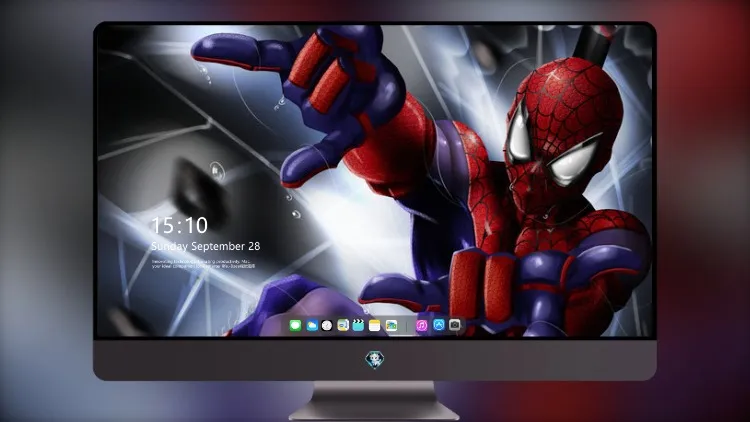Click the "Sunday September 28" date text
The image size is (750, 422).
(x=206, y=246)
